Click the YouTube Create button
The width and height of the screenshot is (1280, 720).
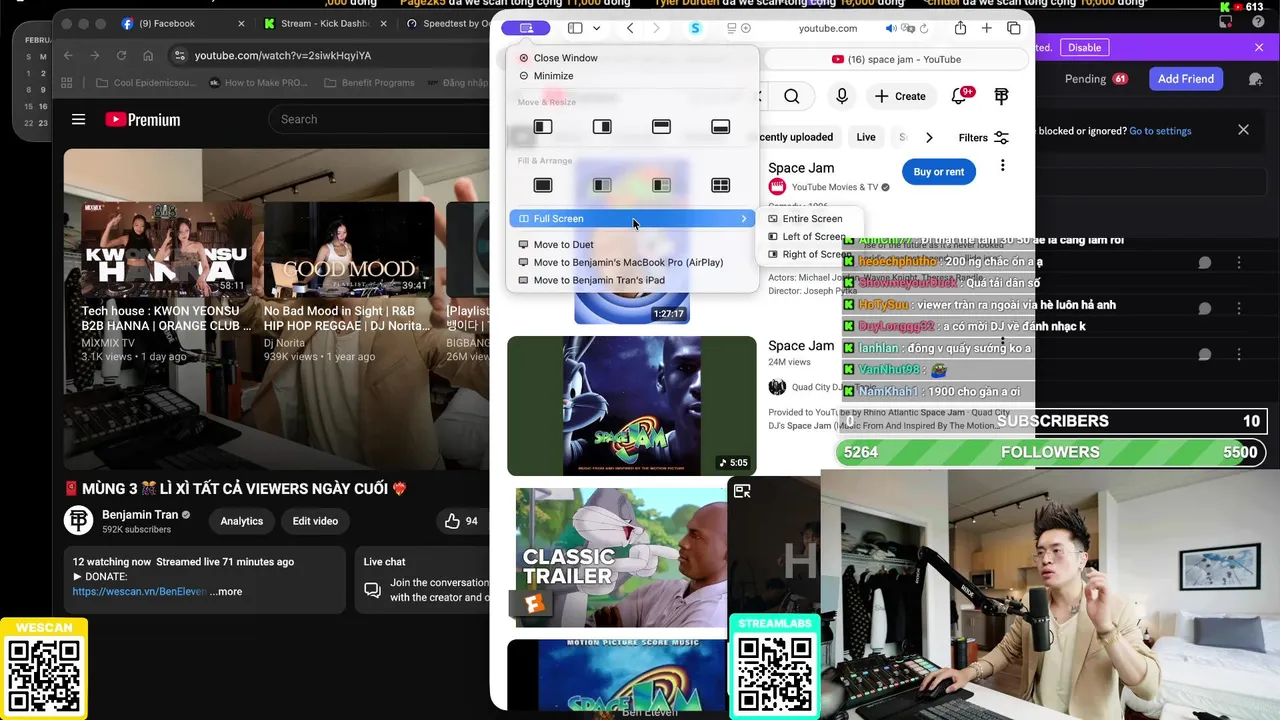point(900,96)
